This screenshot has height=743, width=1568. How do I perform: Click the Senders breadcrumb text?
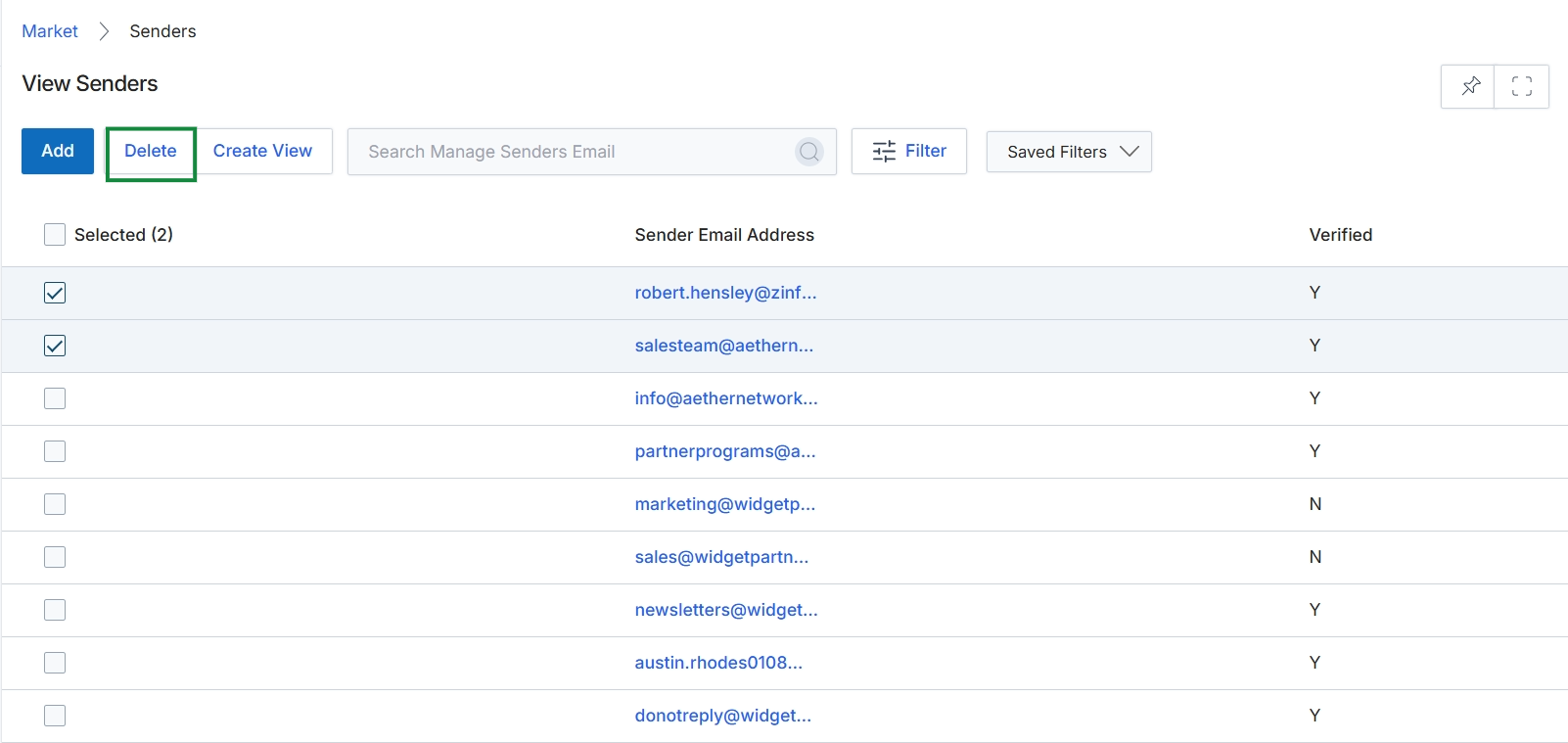[162, 31]
